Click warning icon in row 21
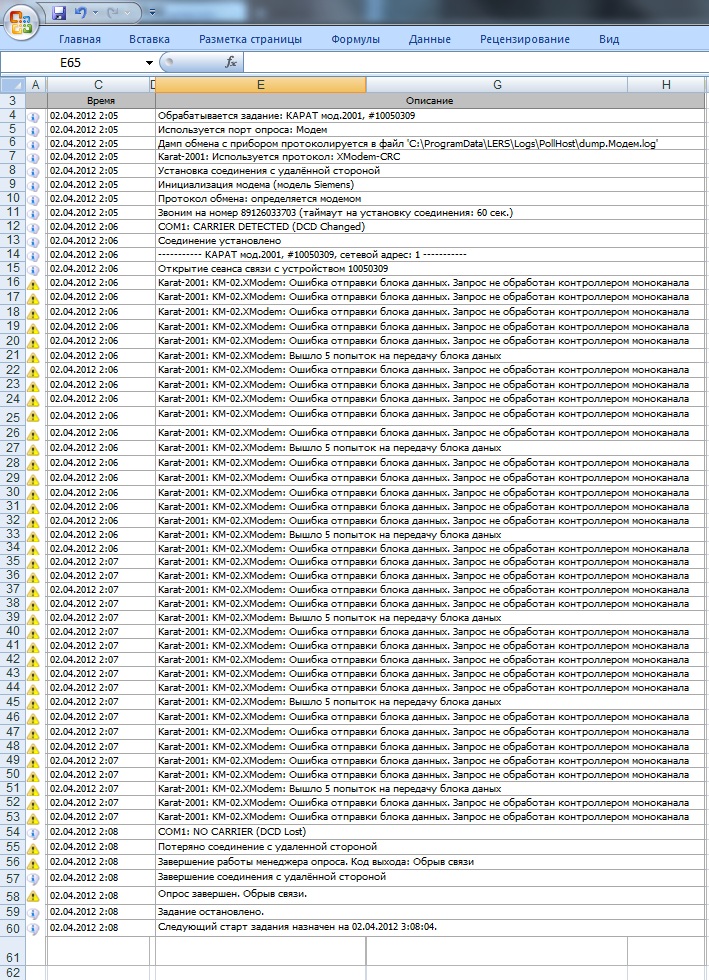This screenshot has height=980, width=709. [34, 358]
